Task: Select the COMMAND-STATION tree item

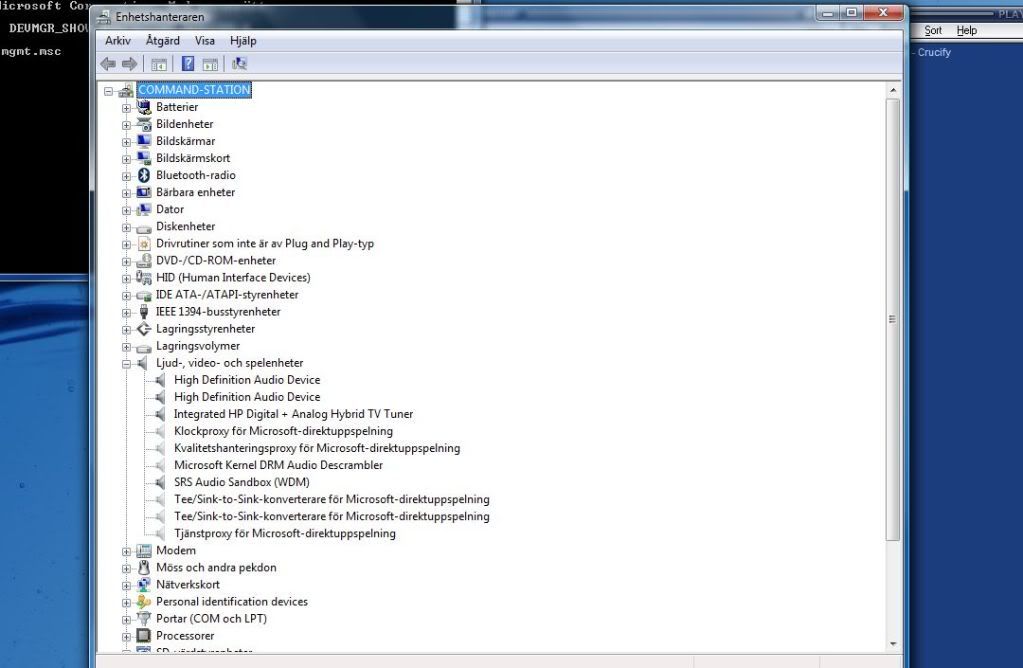Action: point(194,90)
